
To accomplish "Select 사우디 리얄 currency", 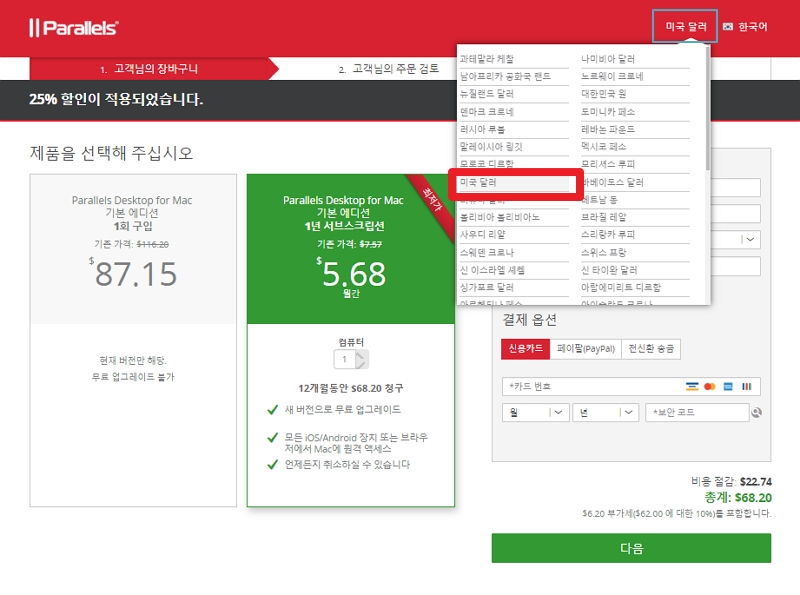I will point(513,235).
